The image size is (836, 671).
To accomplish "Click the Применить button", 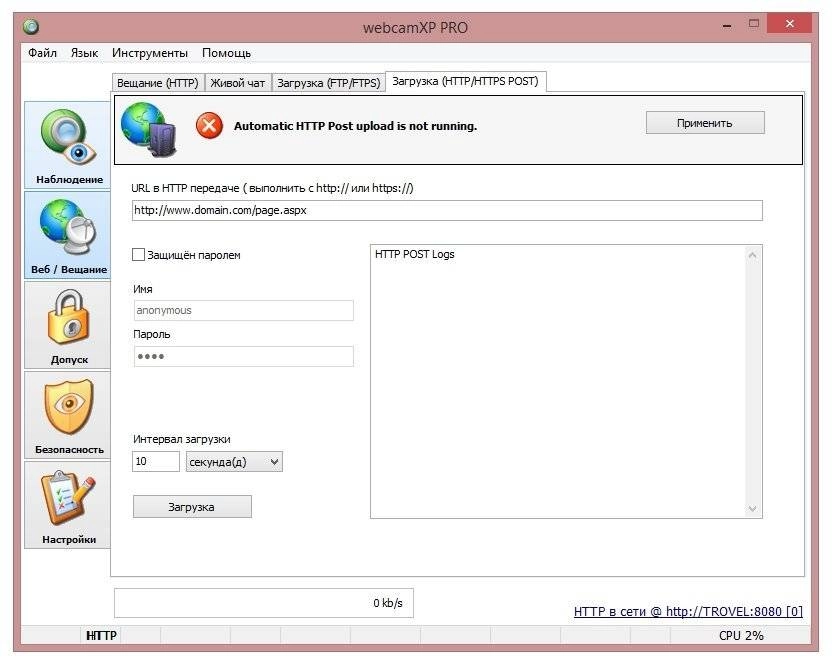I will point(705,123).
